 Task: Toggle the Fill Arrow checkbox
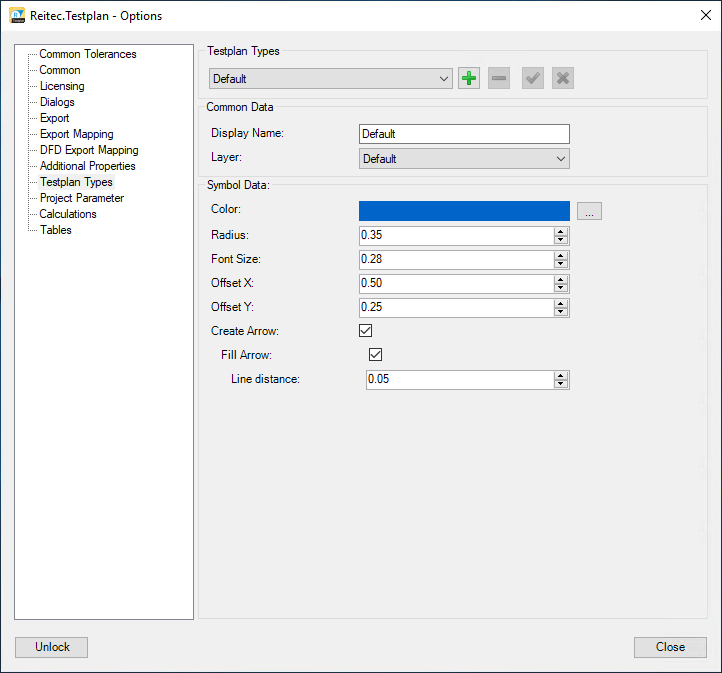point(376,355)
